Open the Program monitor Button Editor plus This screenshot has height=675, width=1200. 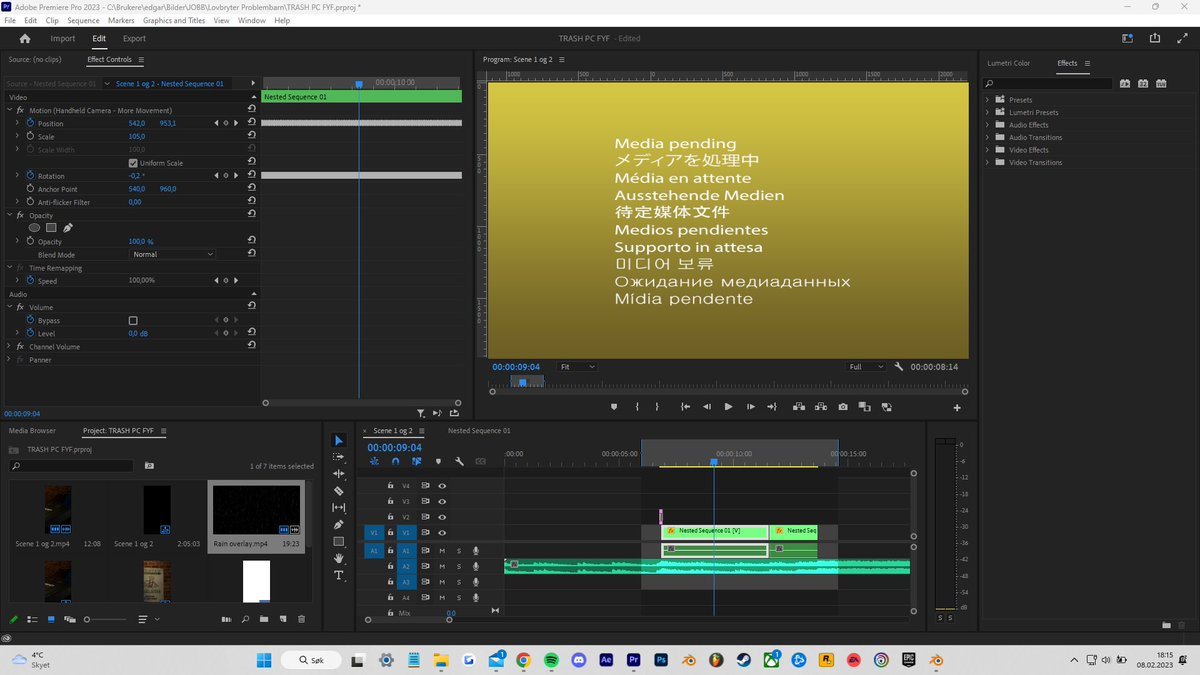957,407
